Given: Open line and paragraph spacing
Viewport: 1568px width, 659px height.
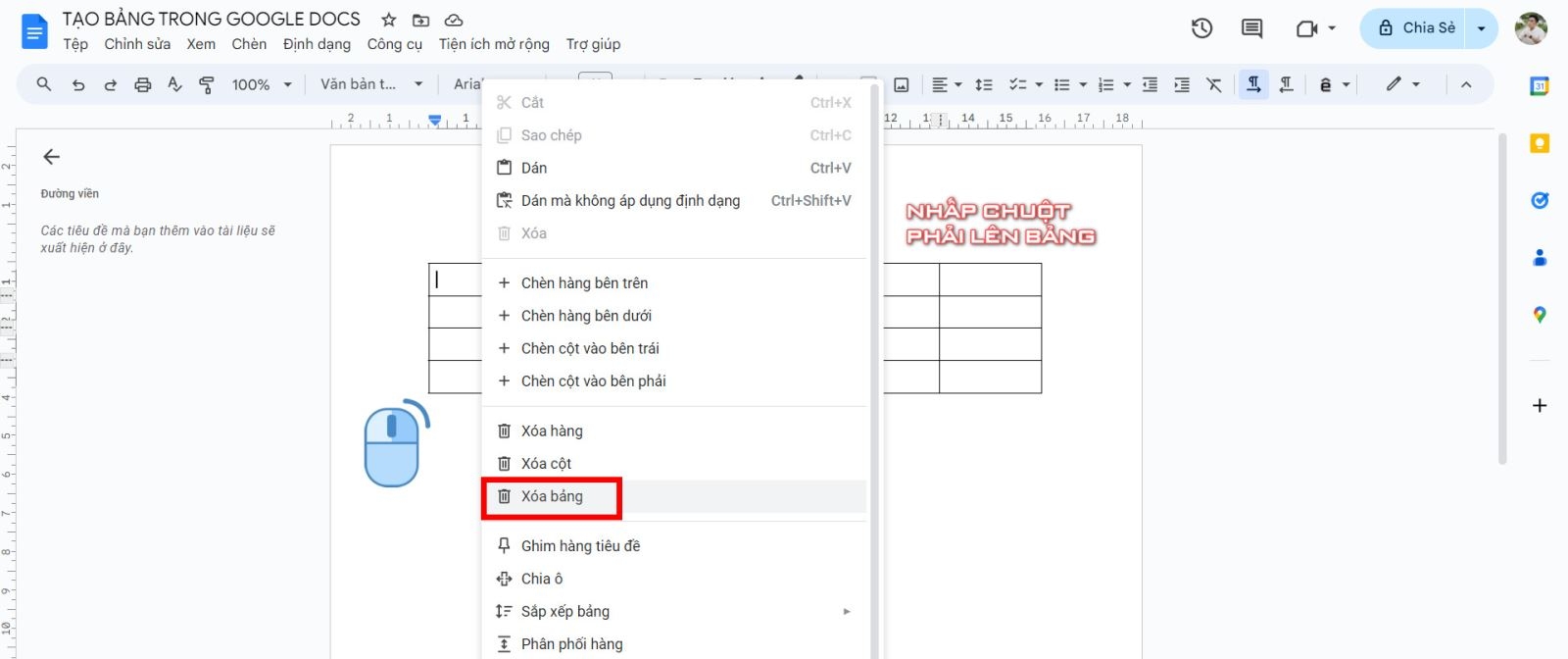Looking at the screenshot, I should tap(984, 85).
